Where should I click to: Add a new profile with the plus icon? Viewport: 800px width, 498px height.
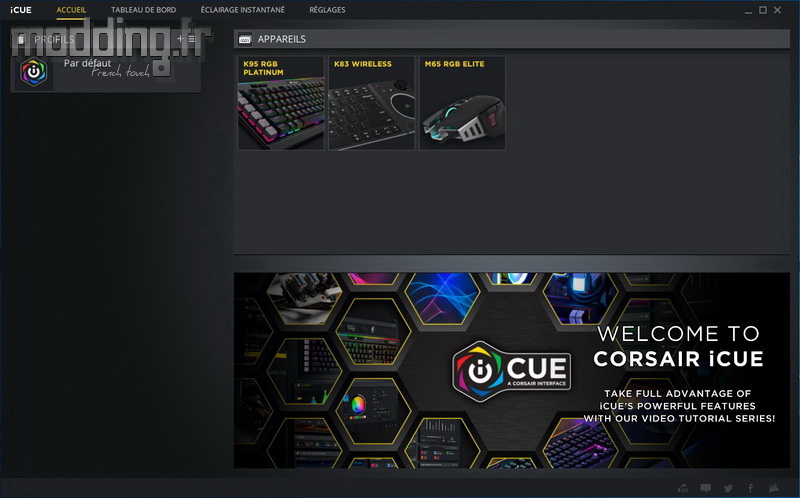point(180,39)
